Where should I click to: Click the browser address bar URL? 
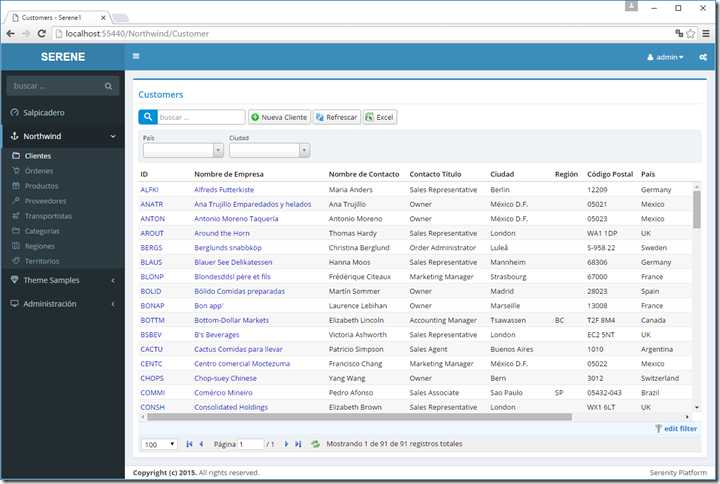pyautogui.click(x=137, y=34)
